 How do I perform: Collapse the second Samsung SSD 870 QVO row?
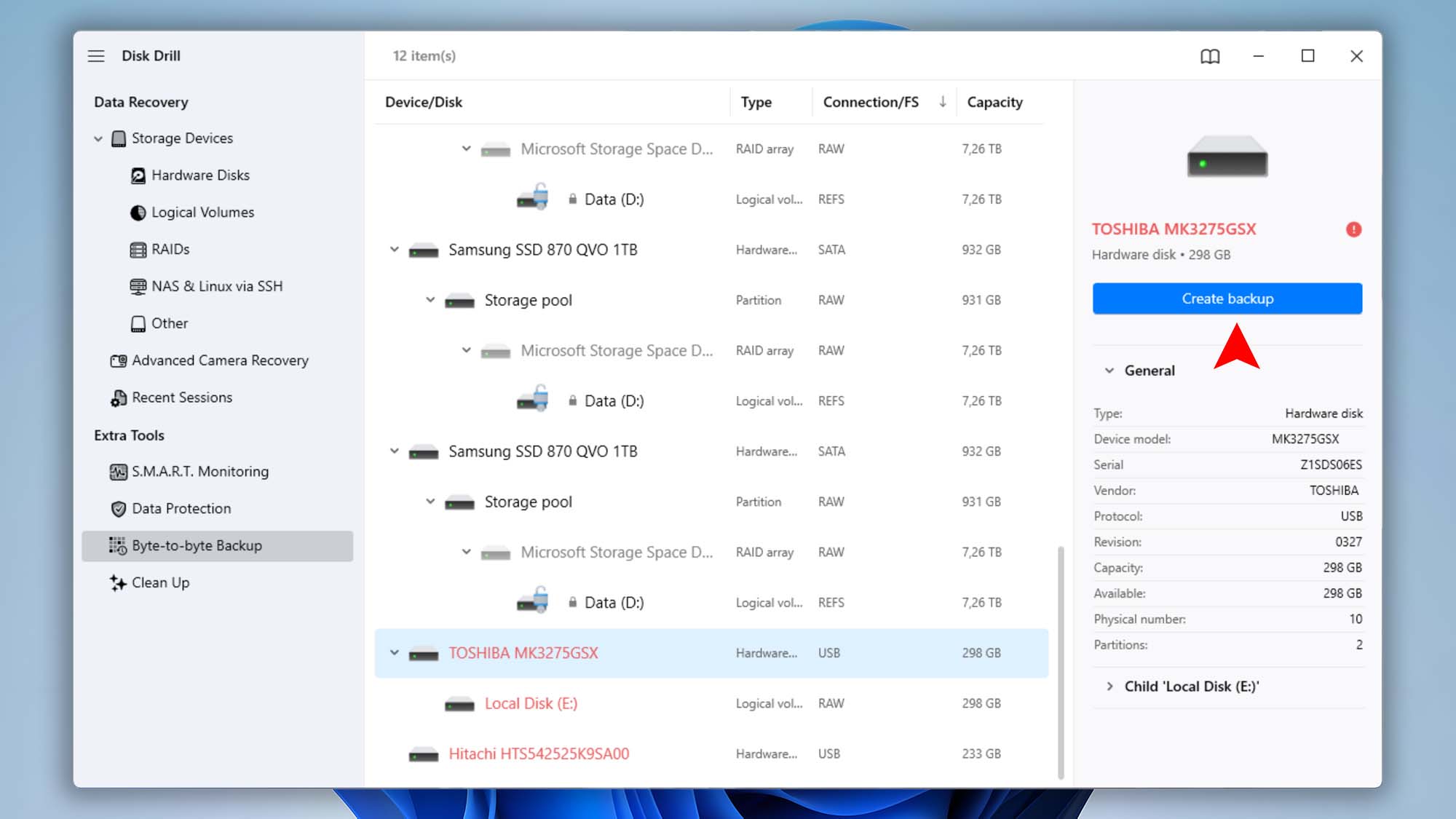coord(395,451)
